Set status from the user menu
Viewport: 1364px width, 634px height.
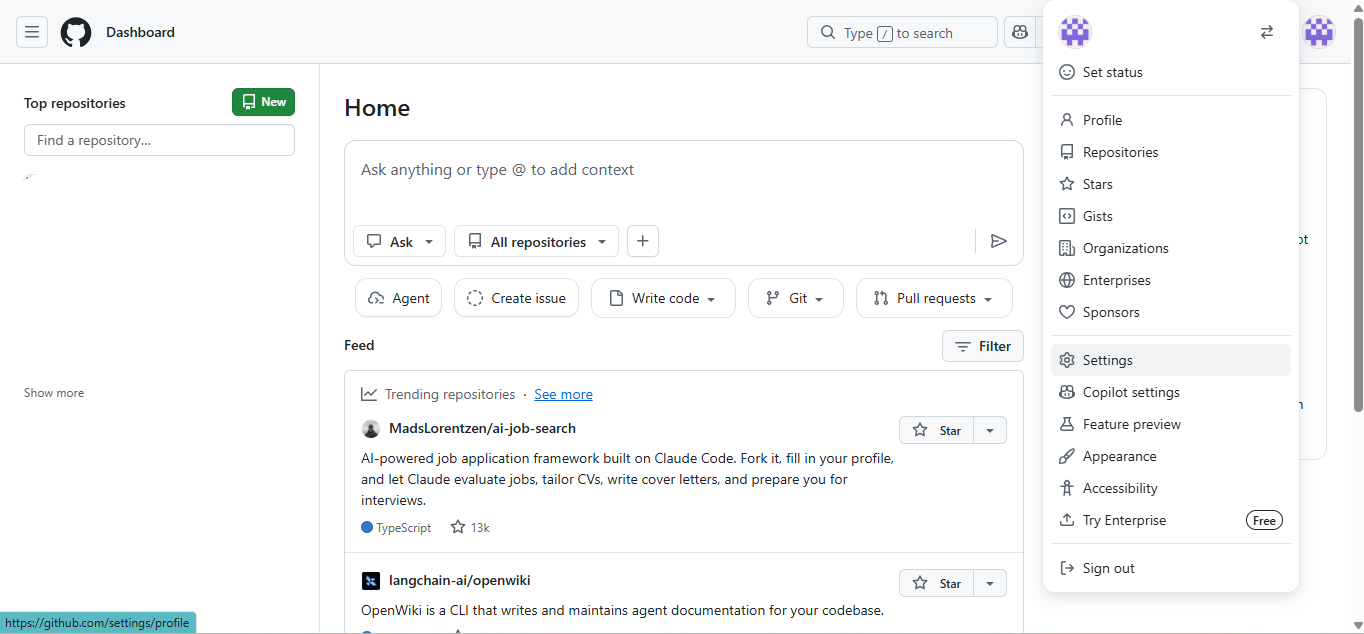click(x=1171, y=72)
